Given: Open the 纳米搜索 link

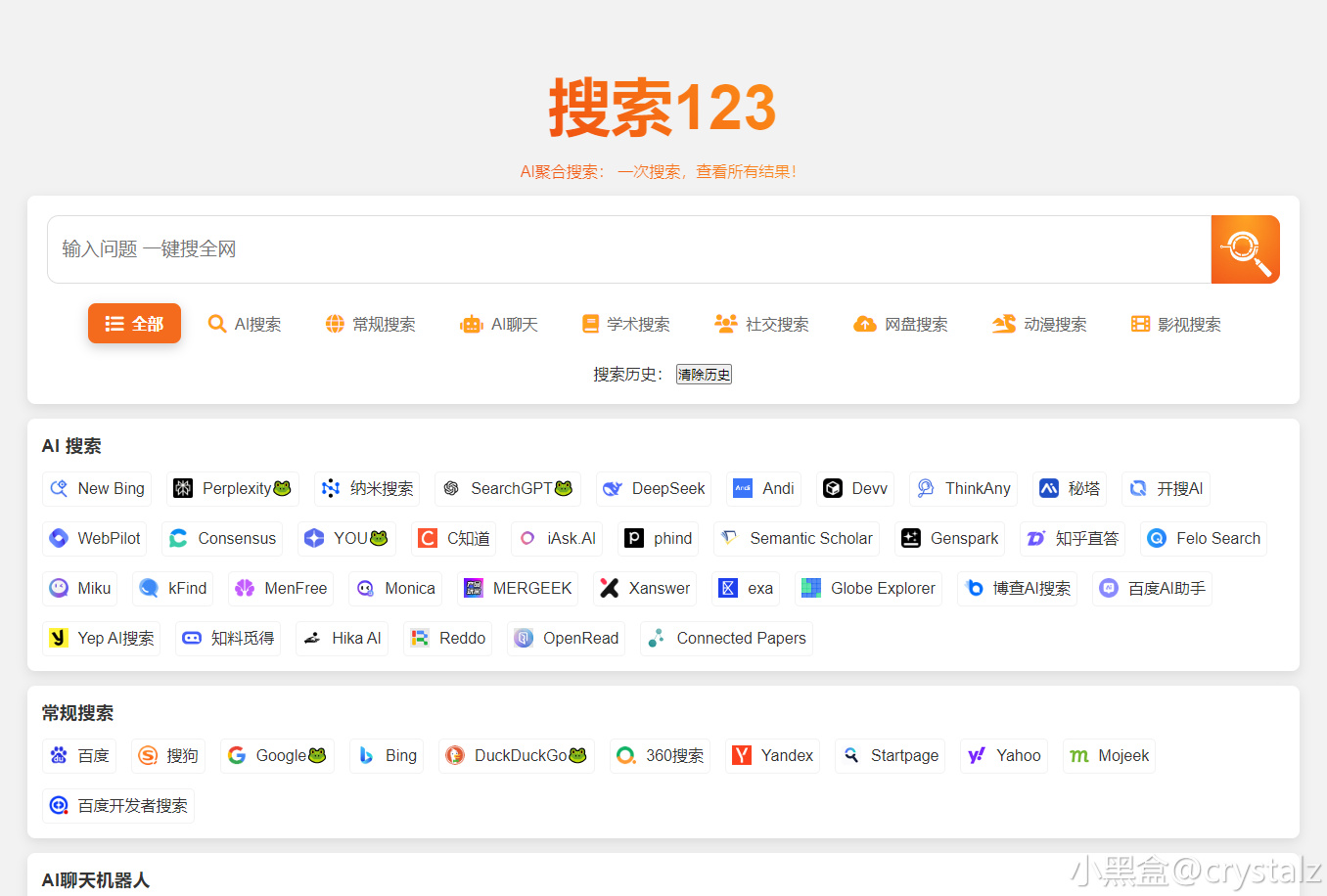Looking at the screenshot, I should coord(367,488).
